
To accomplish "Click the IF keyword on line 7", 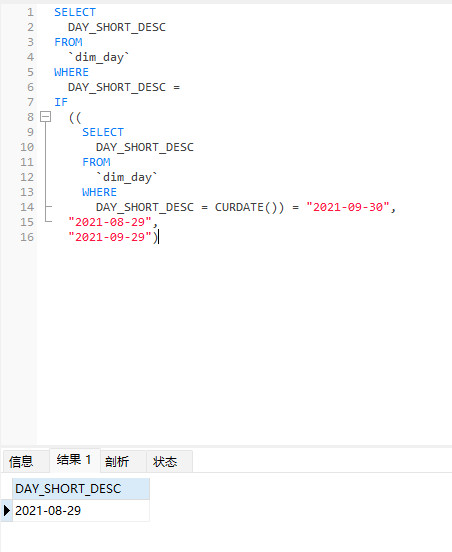I will 61,102.
